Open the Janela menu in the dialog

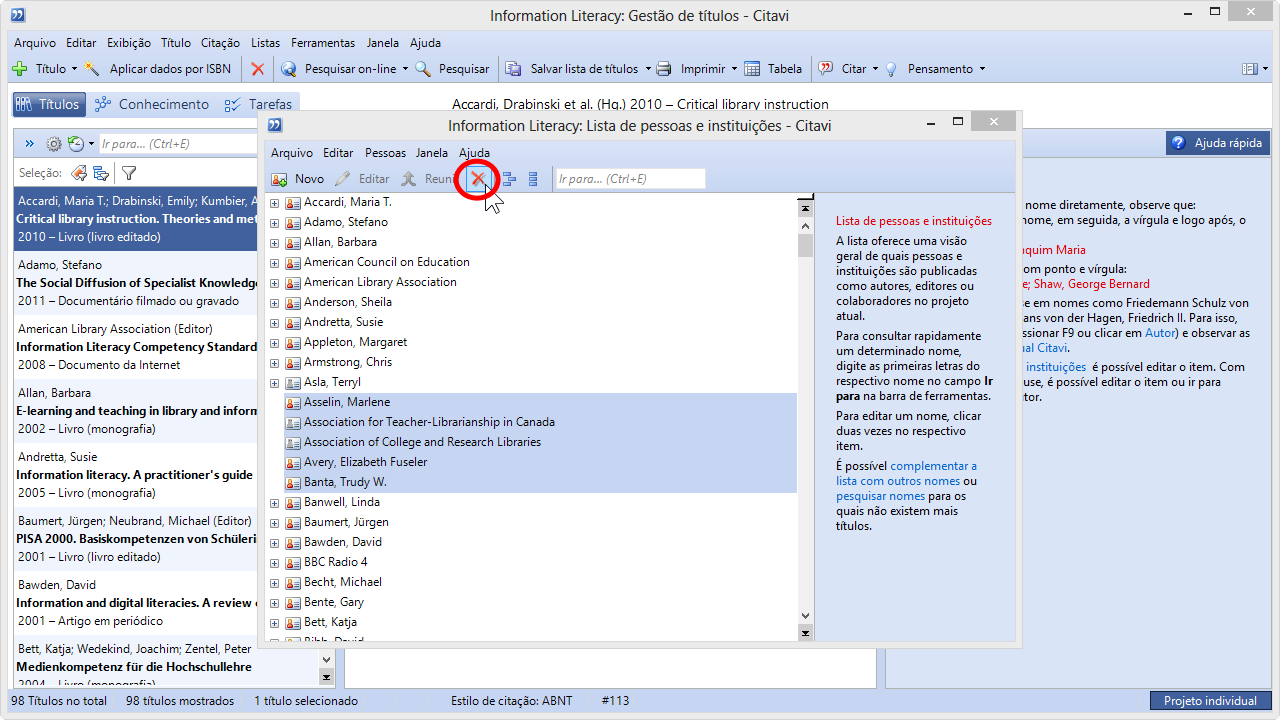coord(432,153)
